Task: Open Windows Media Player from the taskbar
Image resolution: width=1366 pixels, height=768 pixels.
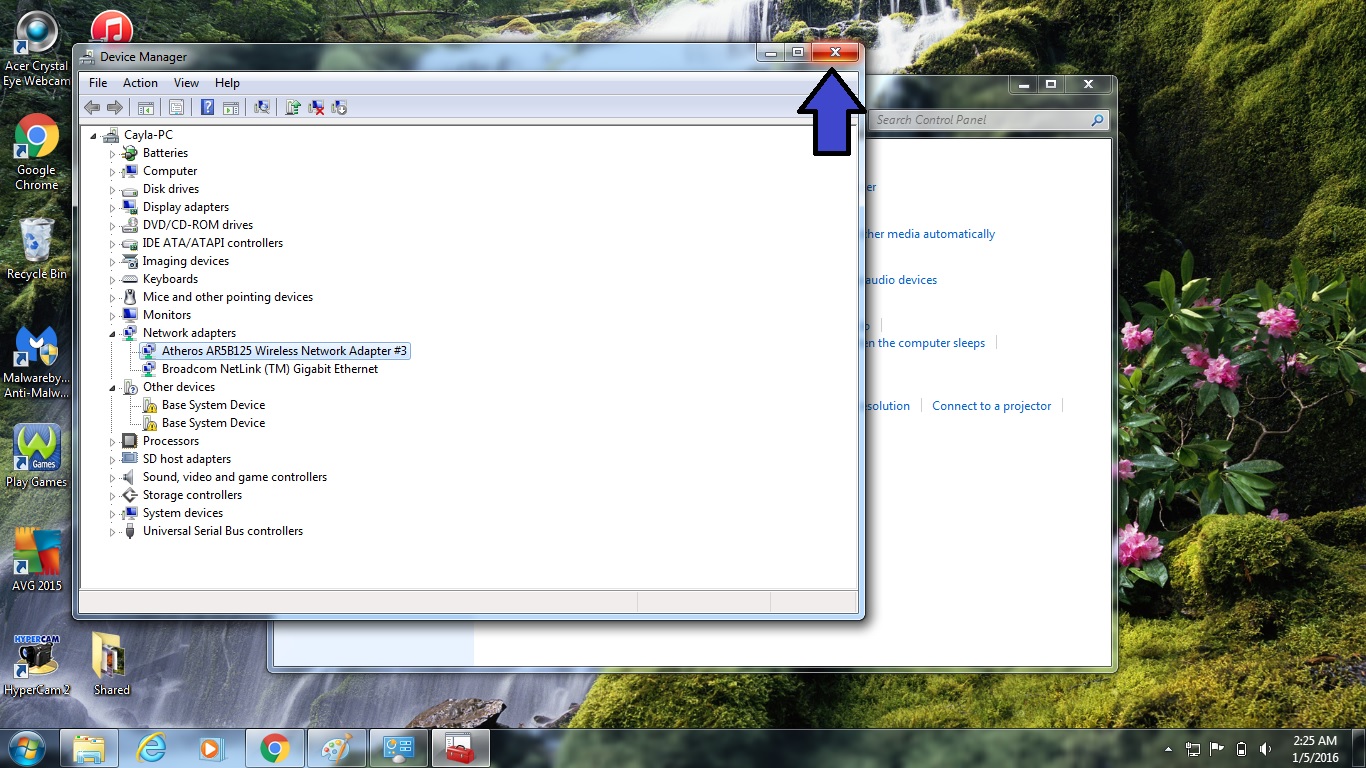Action: 213,748
